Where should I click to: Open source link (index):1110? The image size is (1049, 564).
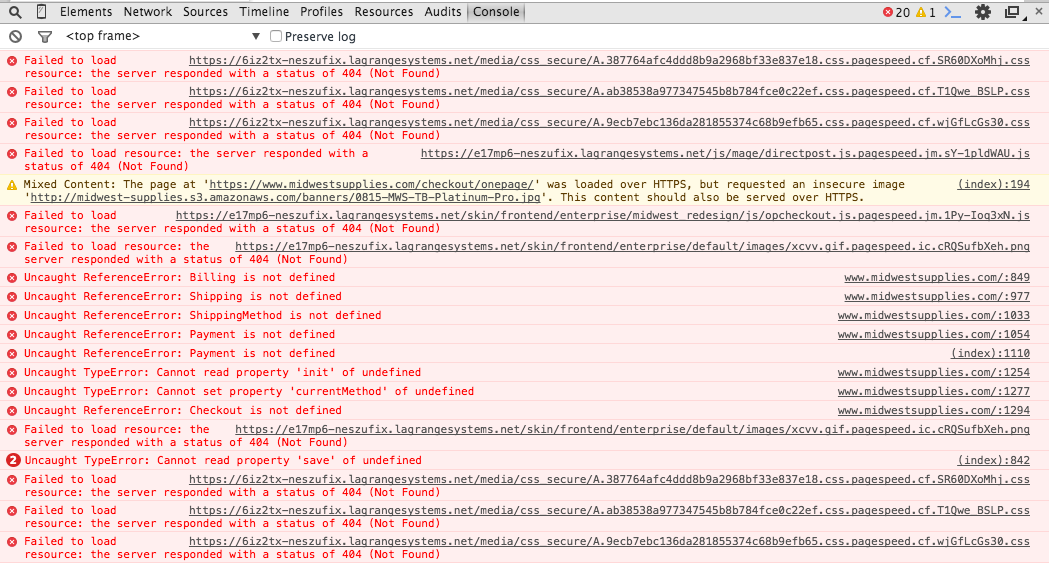[990, 353]
